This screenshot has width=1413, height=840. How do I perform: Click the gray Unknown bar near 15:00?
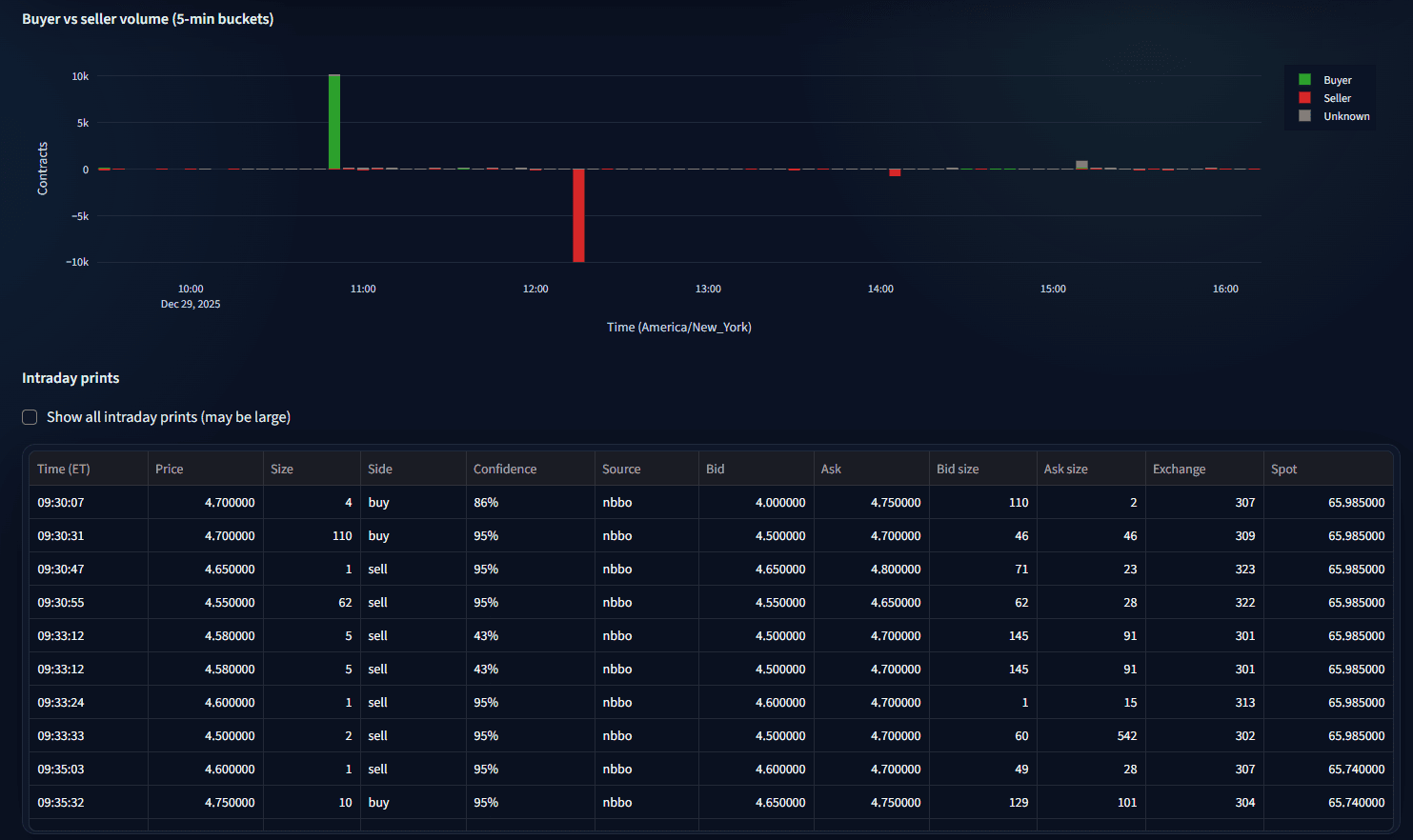[x=1081, y=164]
